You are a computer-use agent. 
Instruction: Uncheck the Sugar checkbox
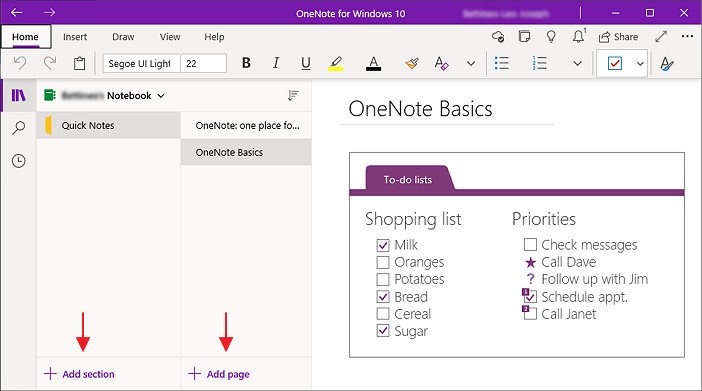pos(383,331)
